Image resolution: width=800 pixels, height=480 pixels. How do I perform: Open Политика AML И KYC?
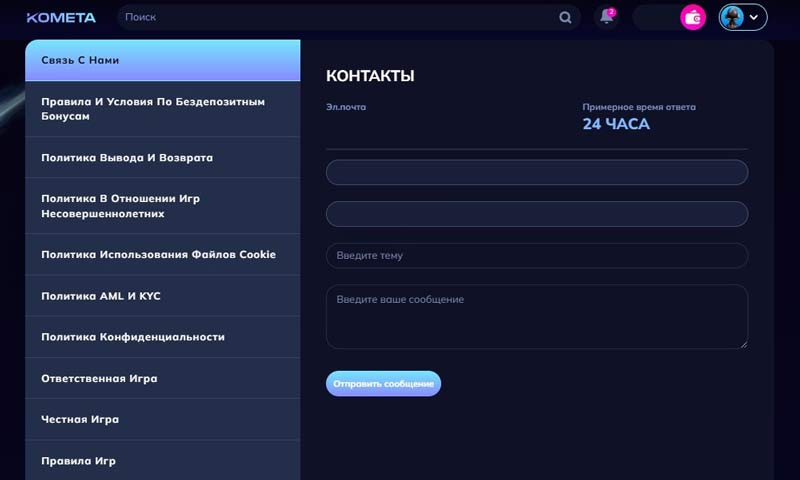coord(163,296)
